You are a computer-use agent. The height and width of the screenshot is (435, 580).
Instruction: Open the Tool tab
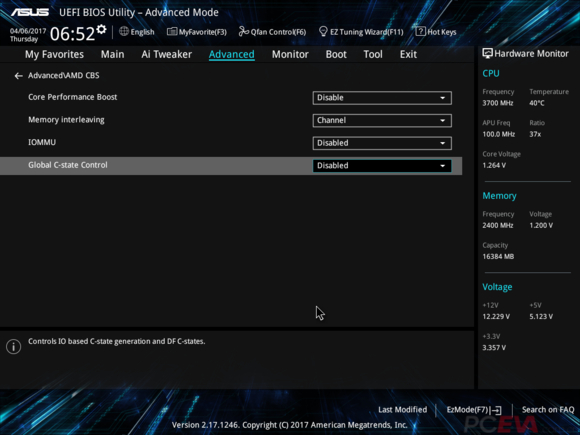(x=373, y=54)
